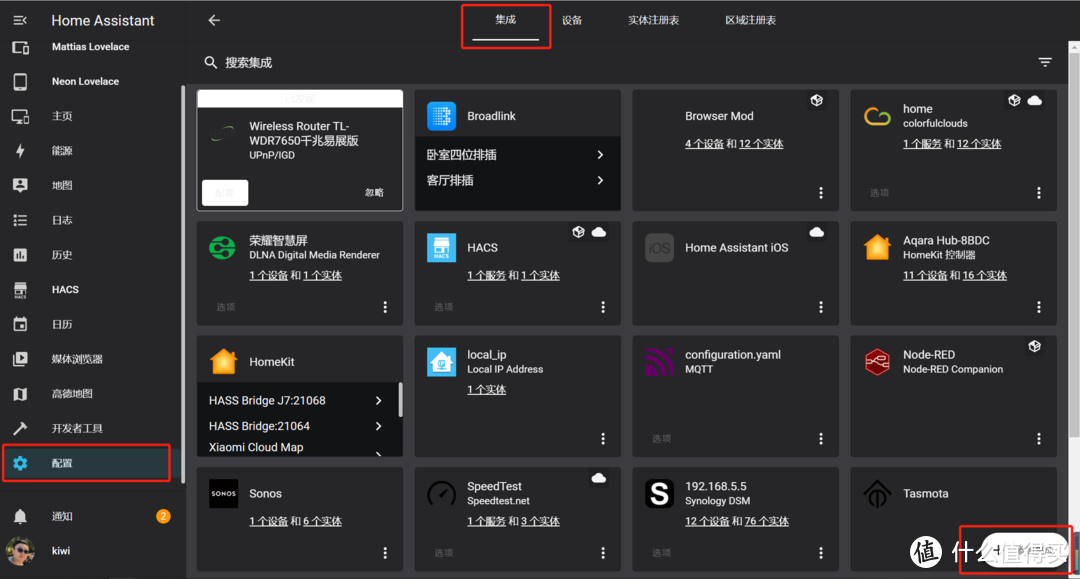Open the filter options icon beside search
Viewport: 1080px width, 579px height.
(1045, 62)
